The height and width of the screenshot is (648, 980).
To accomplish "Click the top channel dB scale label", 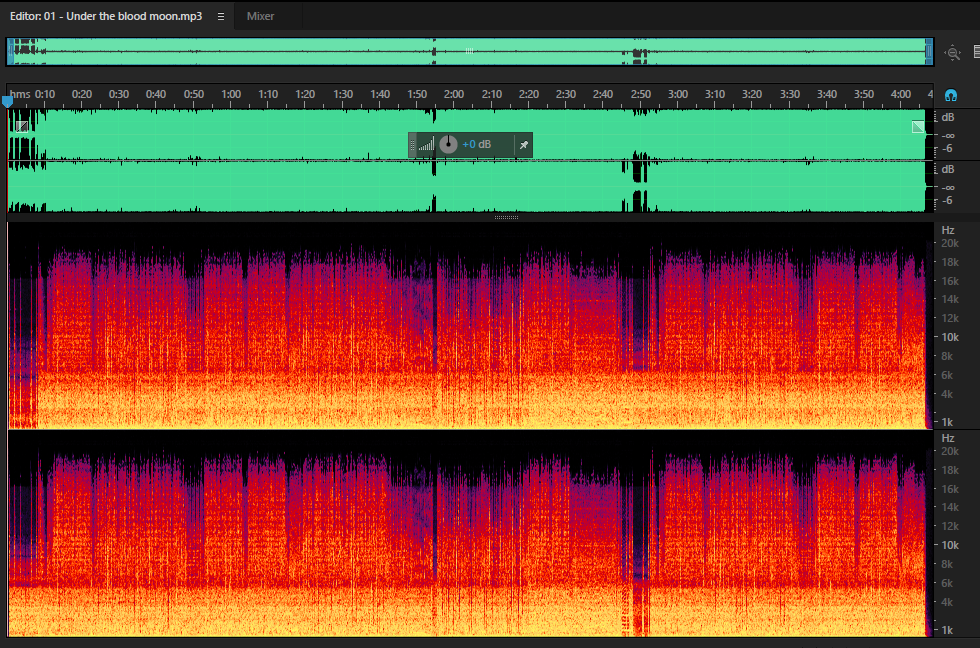I will (948, 117).
